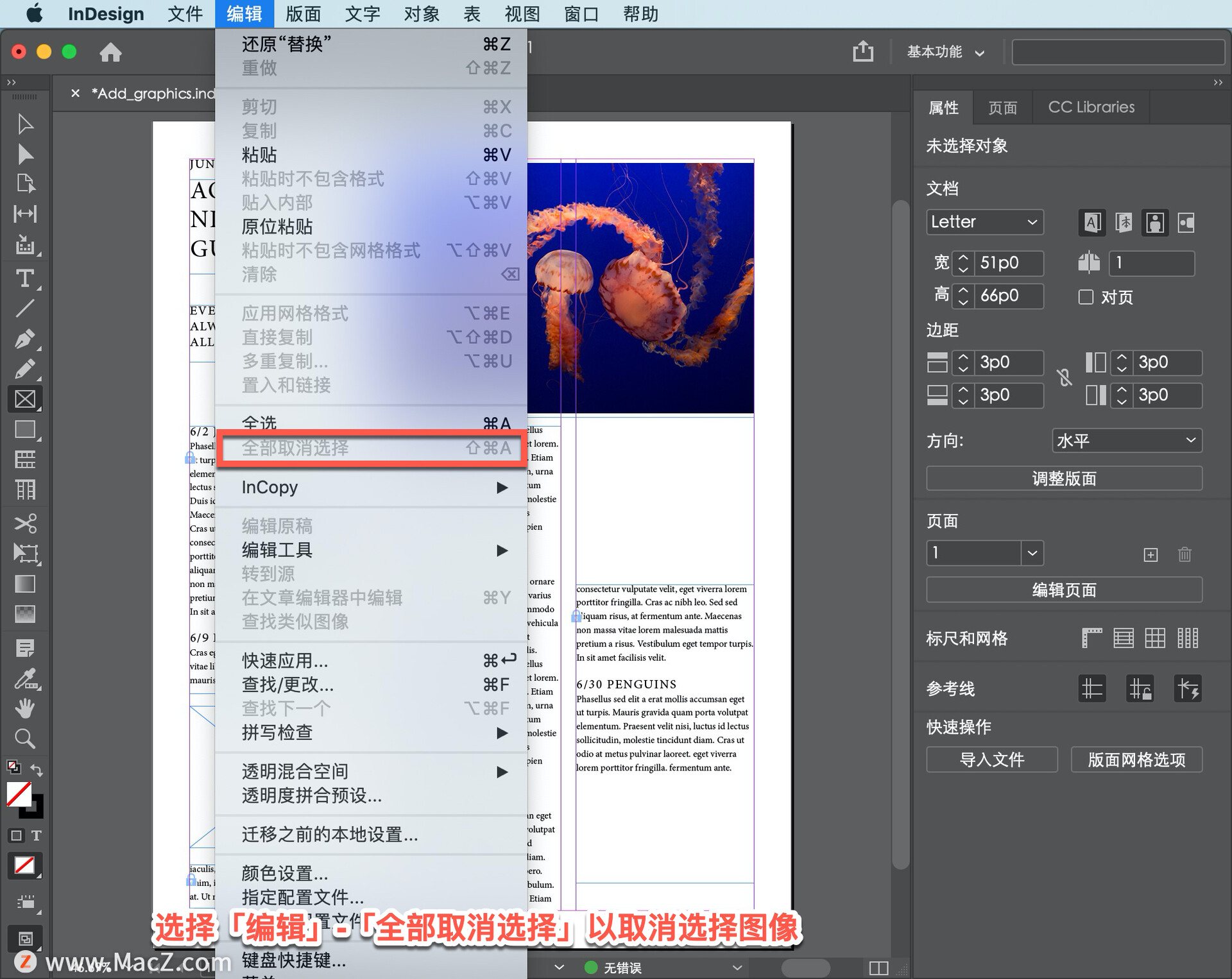Show rulers icon in Properties panel

[1091, 638]
